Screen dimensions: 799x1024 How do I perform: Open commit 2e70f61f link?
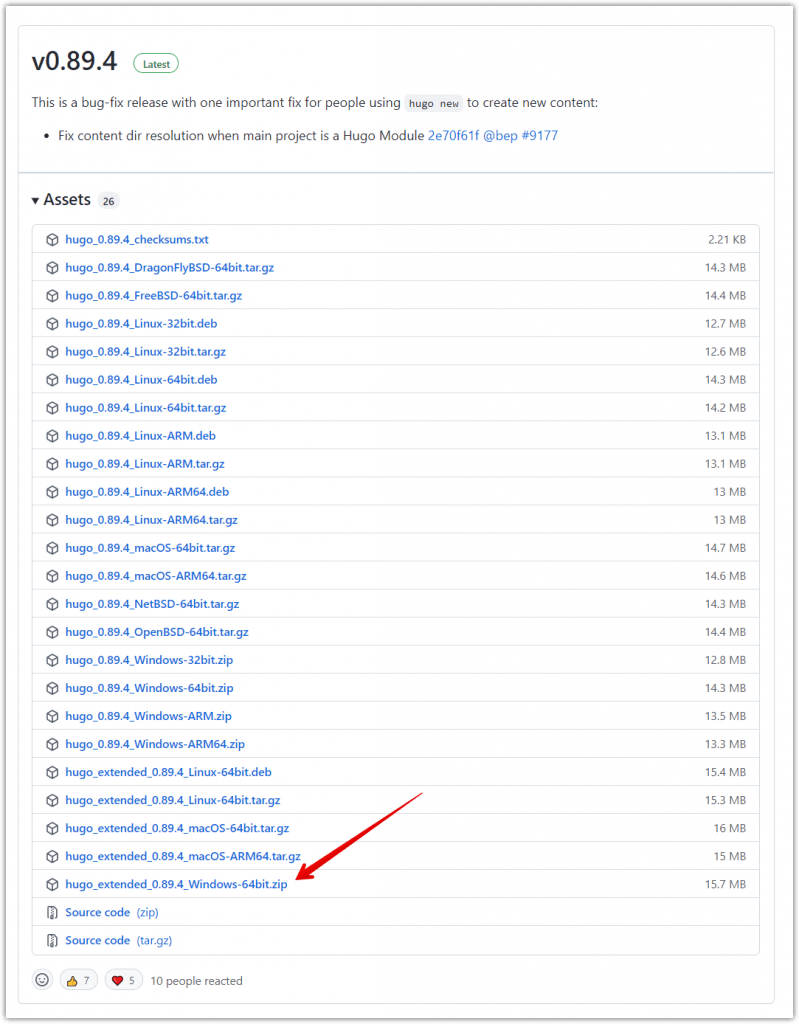tap(453, 136)
